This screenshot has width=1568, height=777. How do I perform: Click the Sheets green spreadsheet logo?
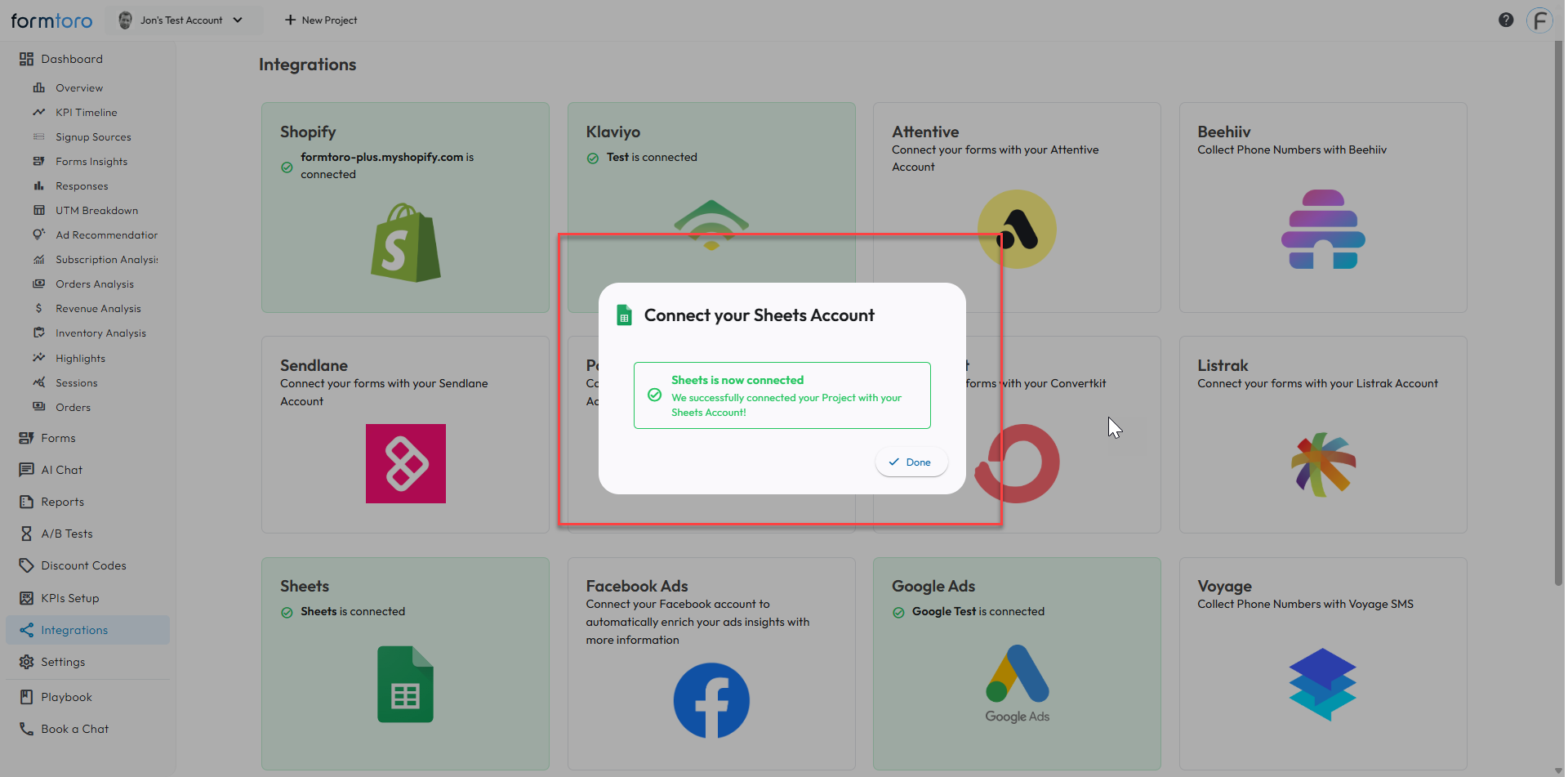406,684
